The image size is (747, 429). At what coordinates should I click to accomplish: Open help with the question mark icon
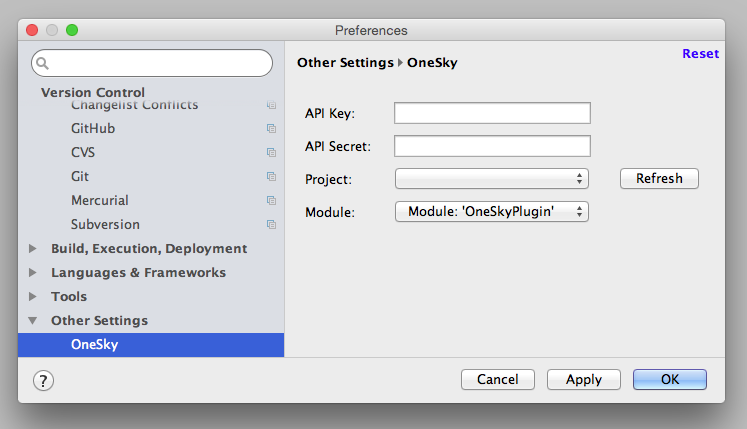43,380
